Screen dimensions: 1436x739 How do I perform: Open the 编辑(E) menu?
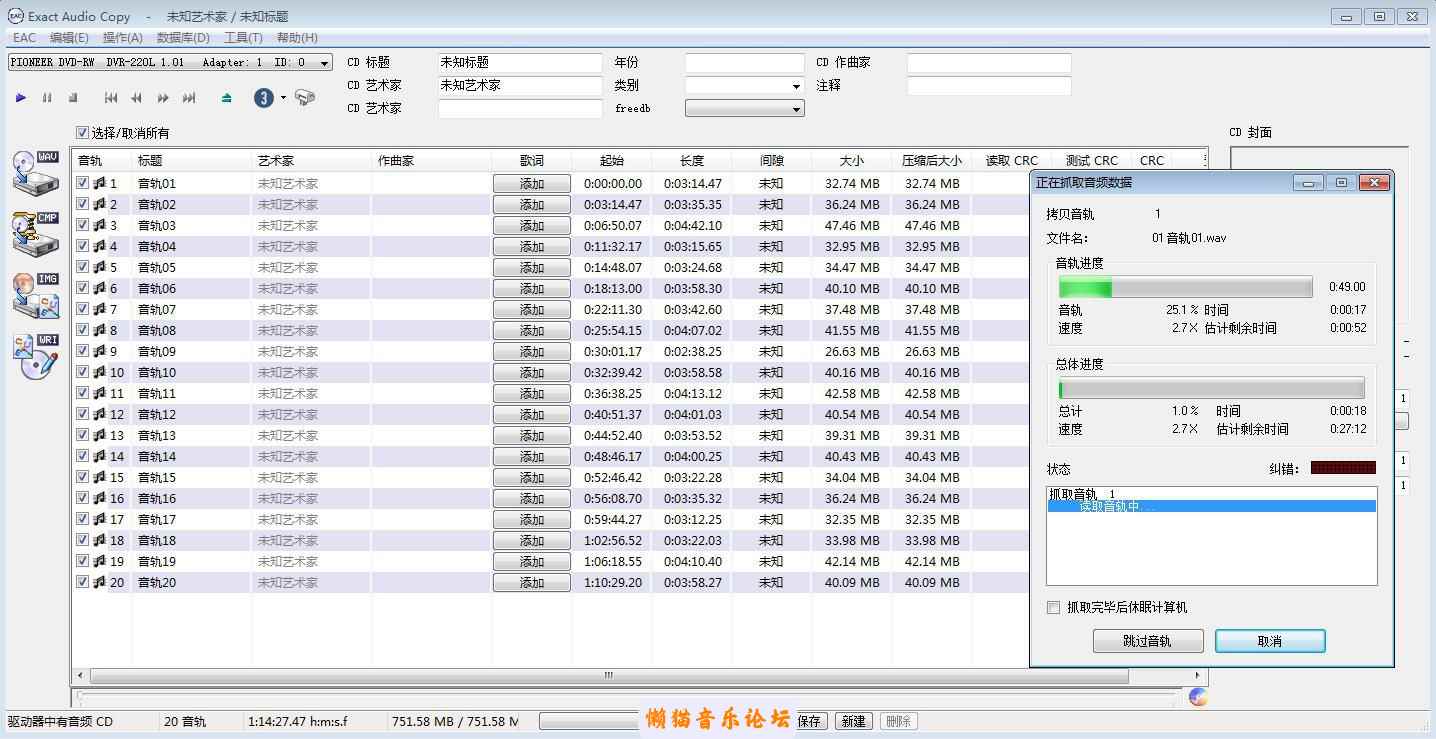(x=69, y=38)
